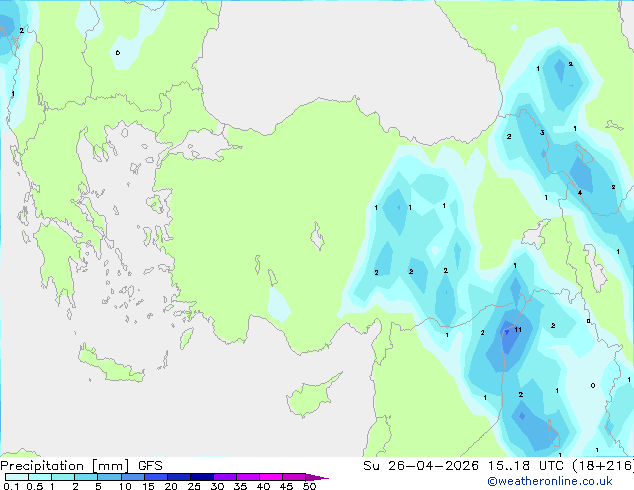This screenshot has height=490, width=634.
Task: Click the over-50 mm arrow tip of legend
Action: coord(317,477)
